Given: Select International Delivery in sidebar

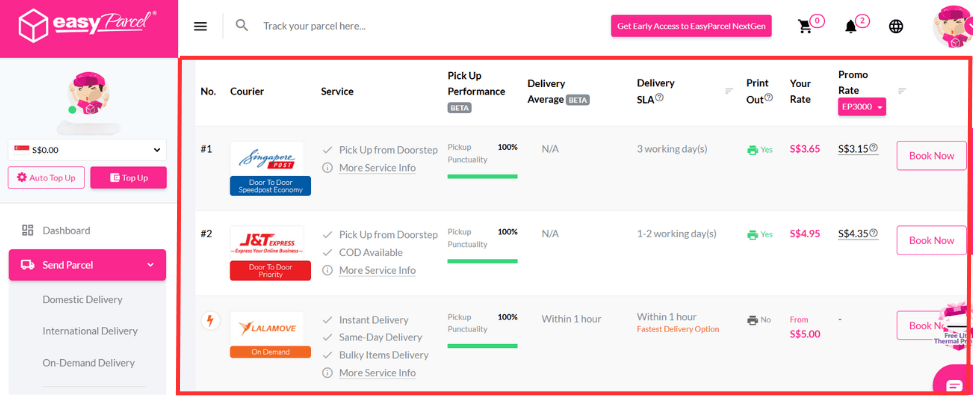Looking at the screenshot, I should 90,331.
